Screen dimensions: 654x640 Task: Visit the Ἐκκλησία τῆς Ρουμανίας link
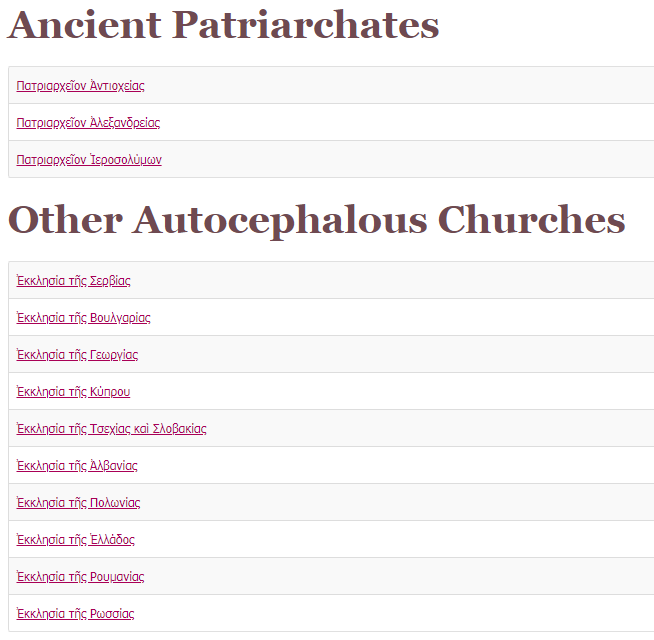pos(80,577)
